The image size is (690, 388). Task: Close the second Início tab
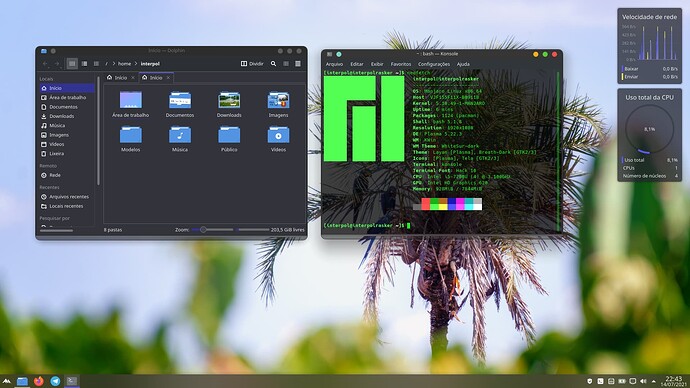point(168,78)
